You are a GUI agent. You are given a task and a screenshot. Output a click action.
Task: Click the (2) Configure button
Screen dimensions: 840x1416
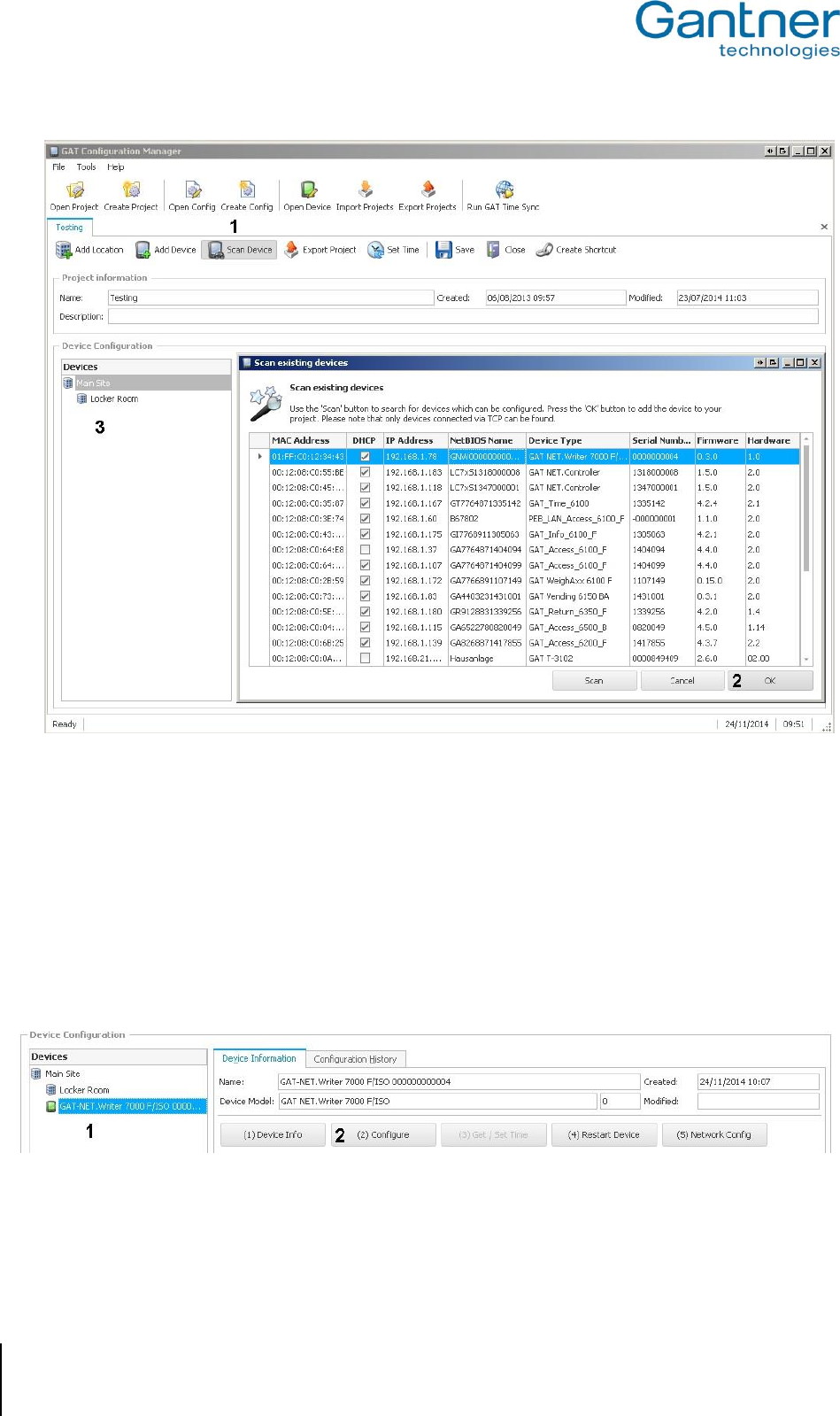tap(383, 1134)
